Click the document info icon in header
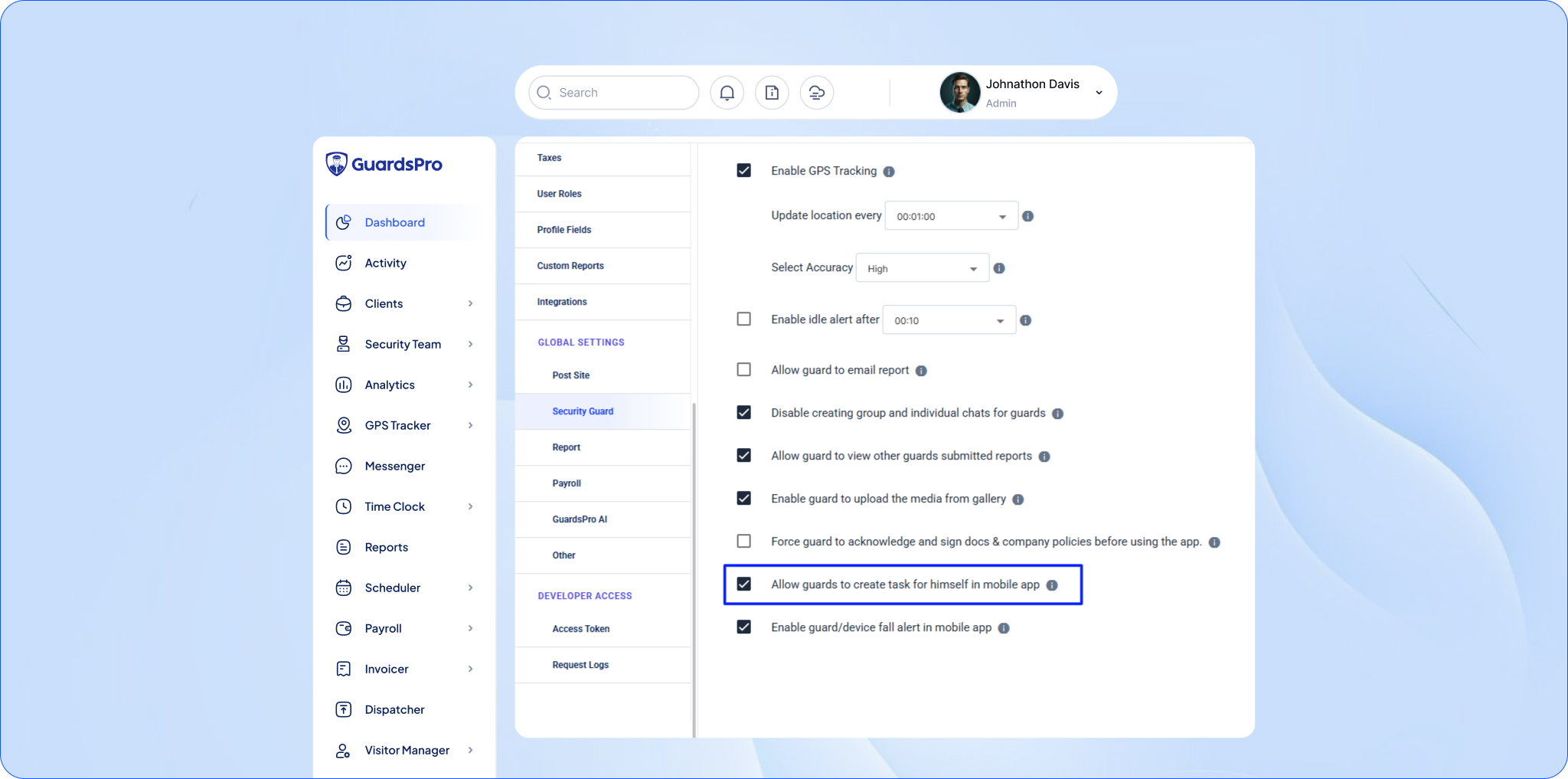Screen dimensions: 1568x779 [x=772, y=93]
